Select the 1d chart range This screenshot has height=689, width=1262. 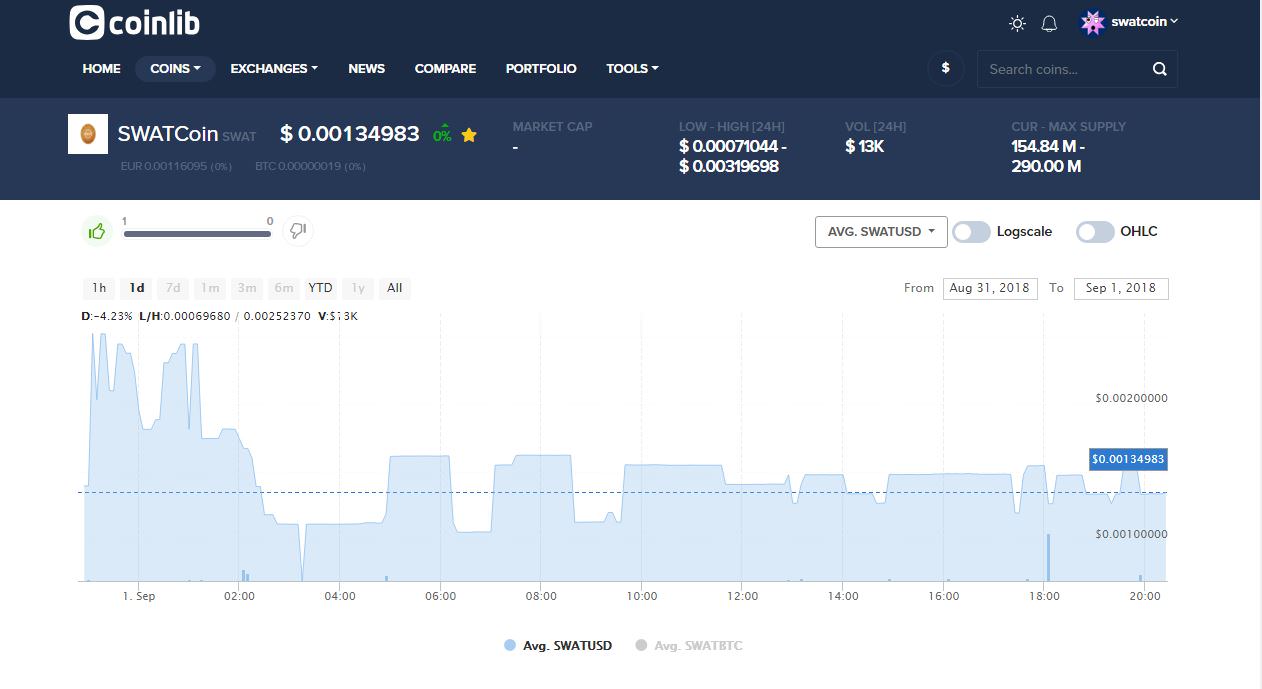[137, 288]
